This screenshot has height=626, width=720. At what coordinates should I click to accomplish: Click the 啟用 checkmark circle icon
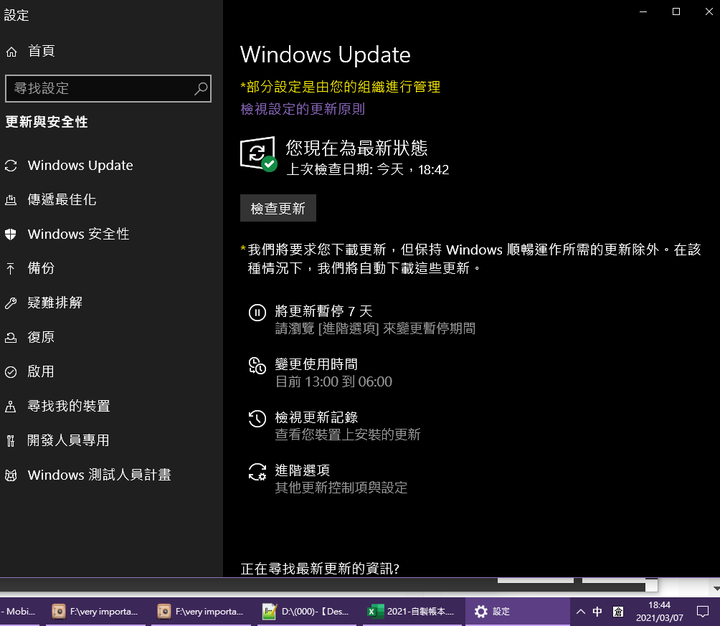click(11, 372)
